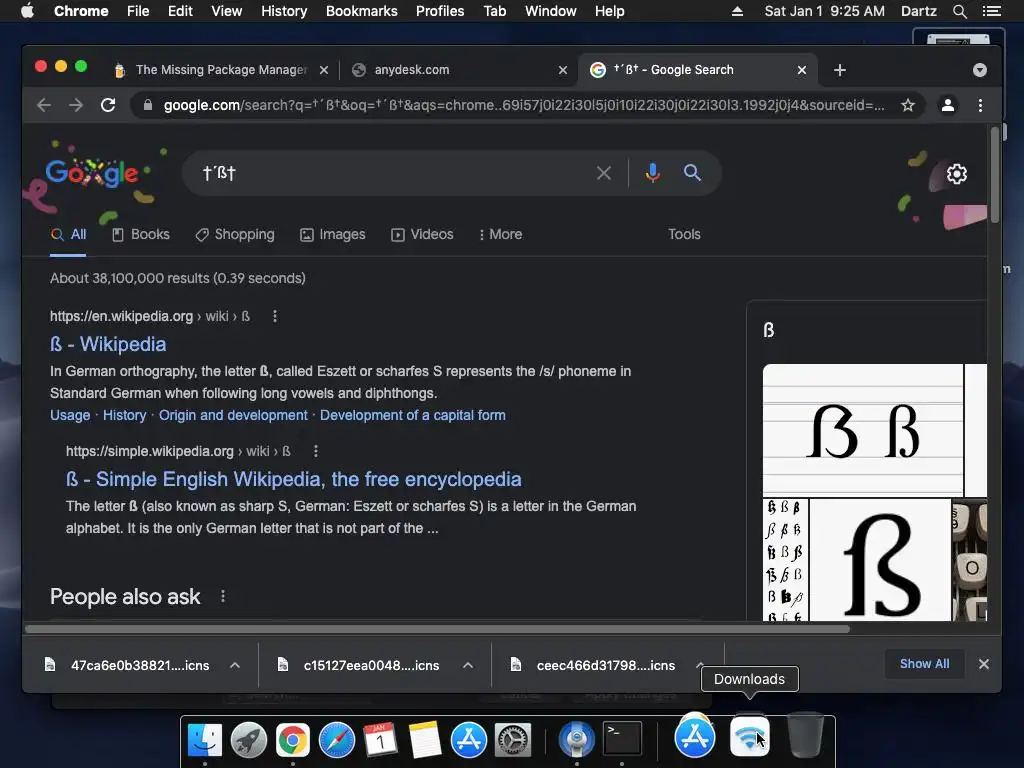Click the vertical page scrollbar thumb

995,175
